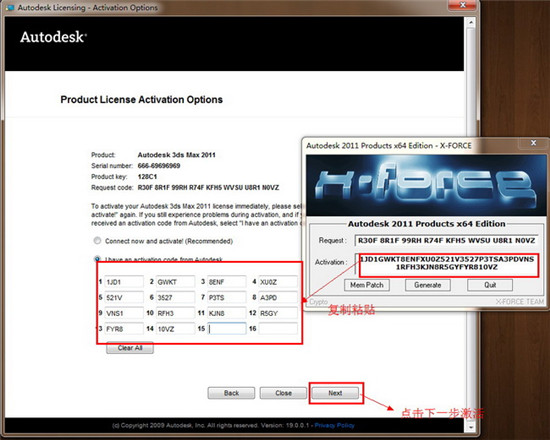Click activation code field 11 containing KJN8
Image resolution: width=550 pixels, height=440 pixels.
point(227,313)
